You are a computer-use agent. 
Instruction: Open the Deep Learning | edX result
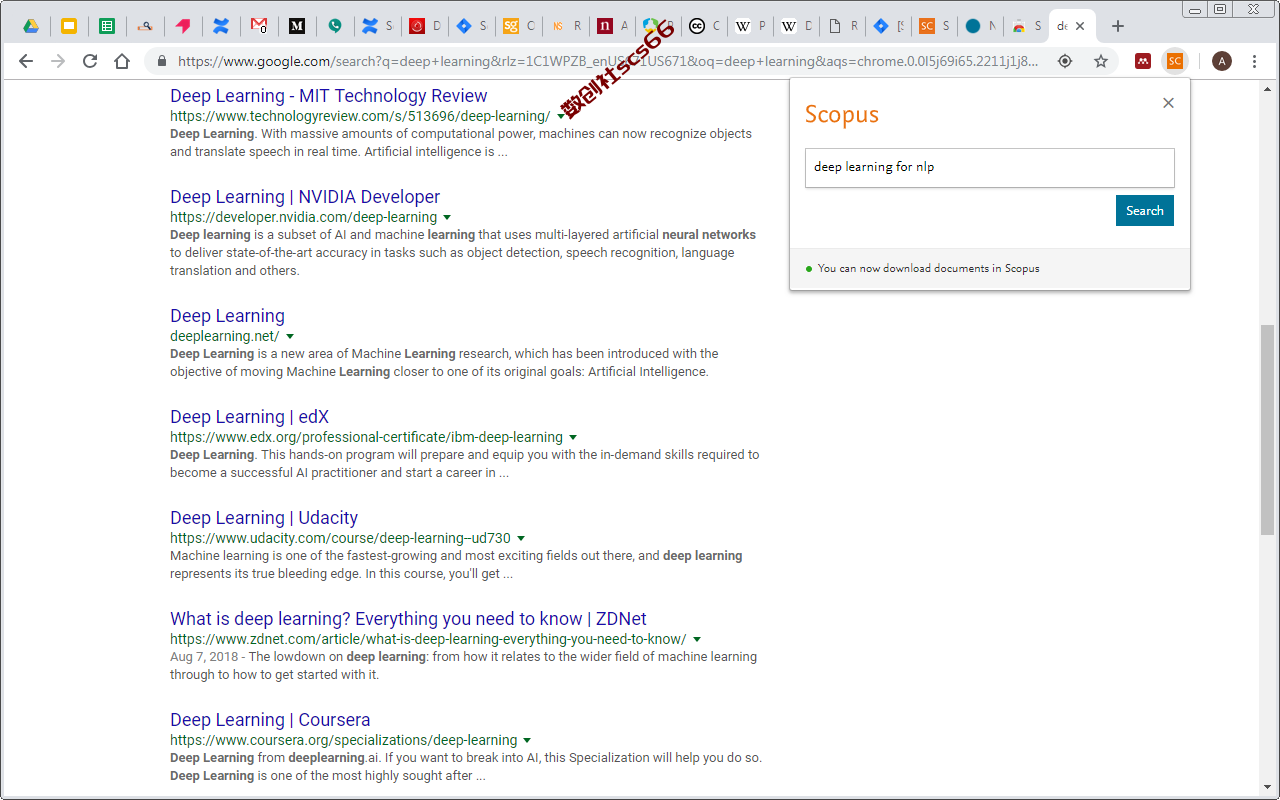click(249, 417)
